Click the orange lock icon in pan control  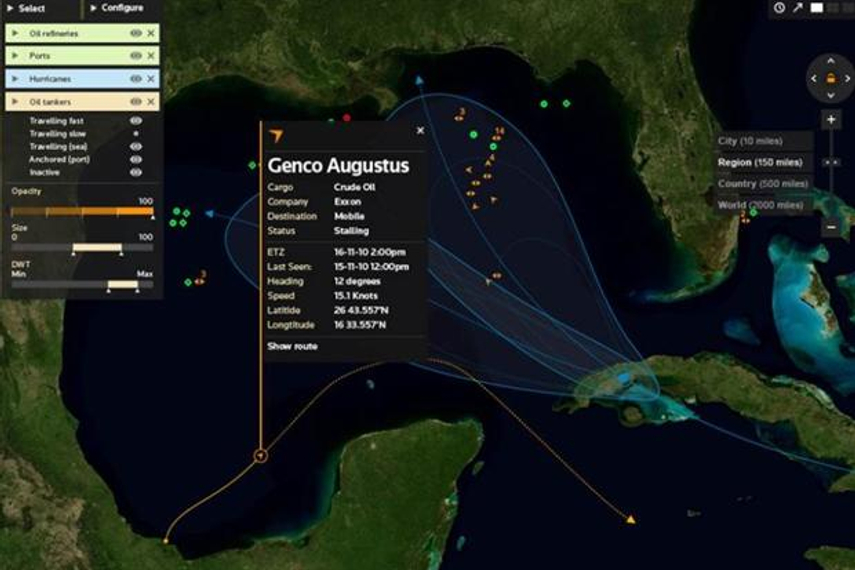click(x=830, y=78)
